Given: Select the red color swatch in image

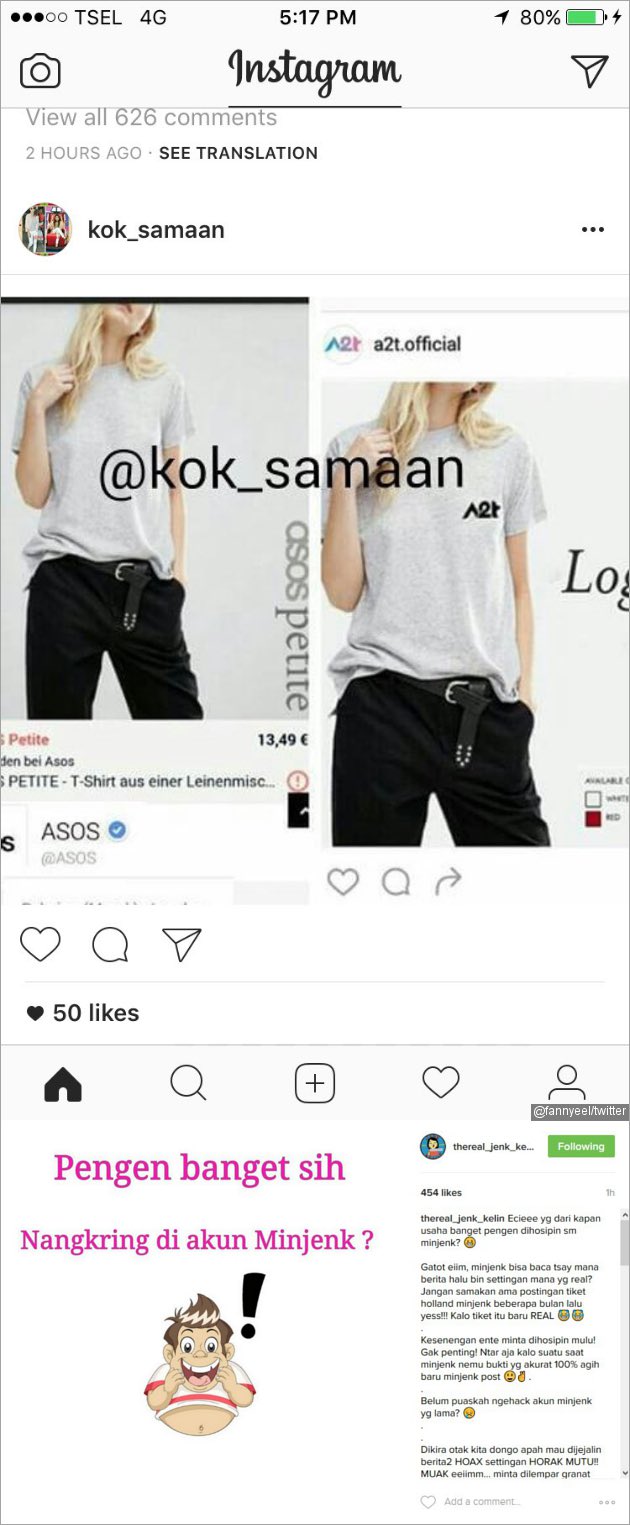Looking at the screenshot, I should (593, 820).
